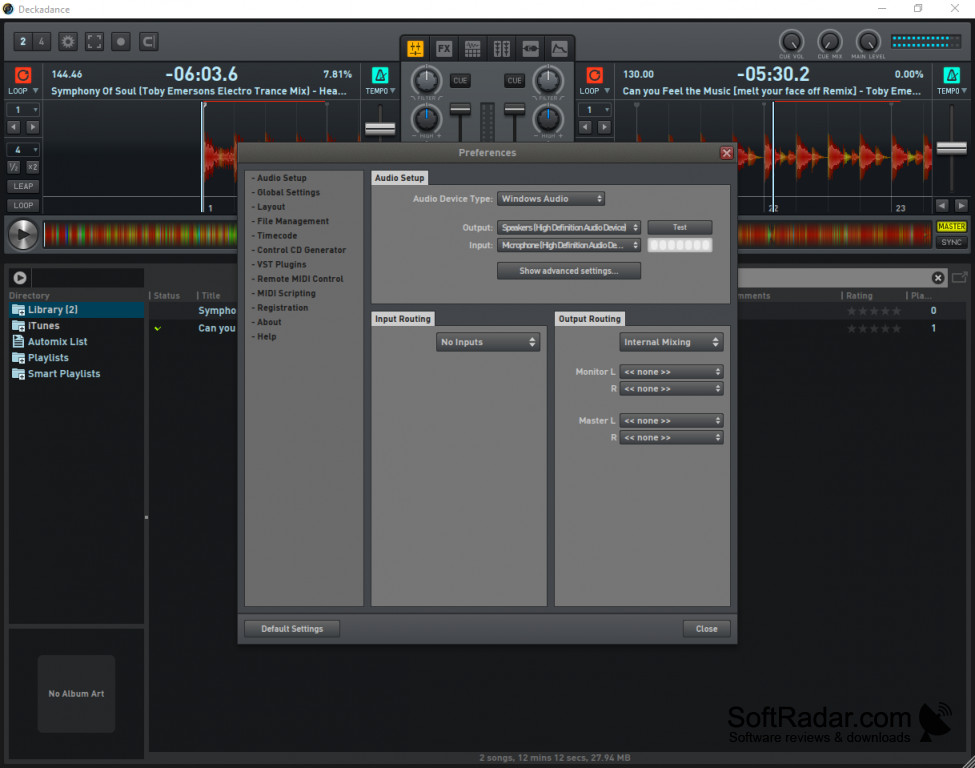
Task: Toggle left channel CUE button
Action: click(x=460, y=80)
